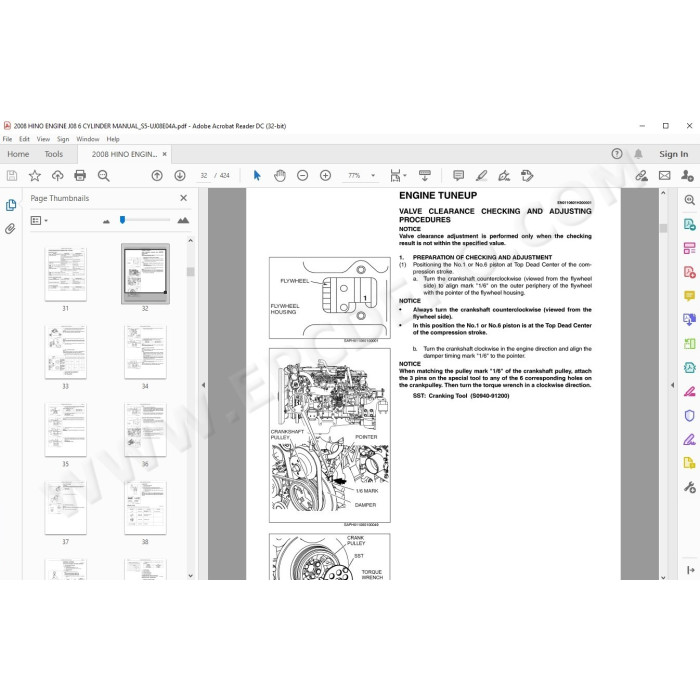This screenshot has width=700, height=700.
Task: Print the document
Action: [x=80, y=175]
